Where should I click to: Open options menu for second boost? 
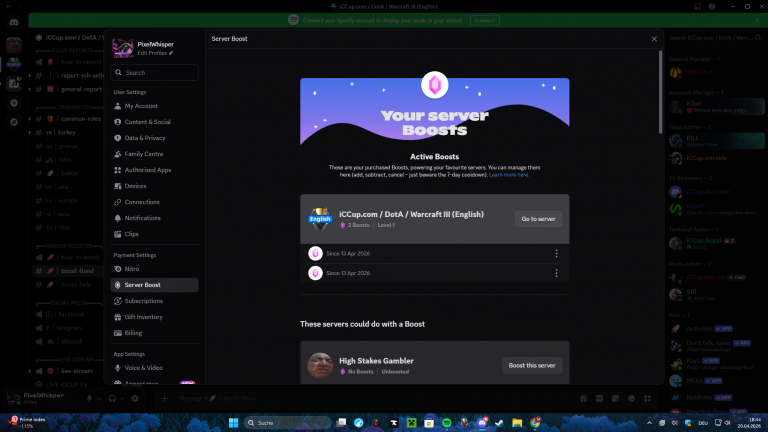tap(556, 273)
